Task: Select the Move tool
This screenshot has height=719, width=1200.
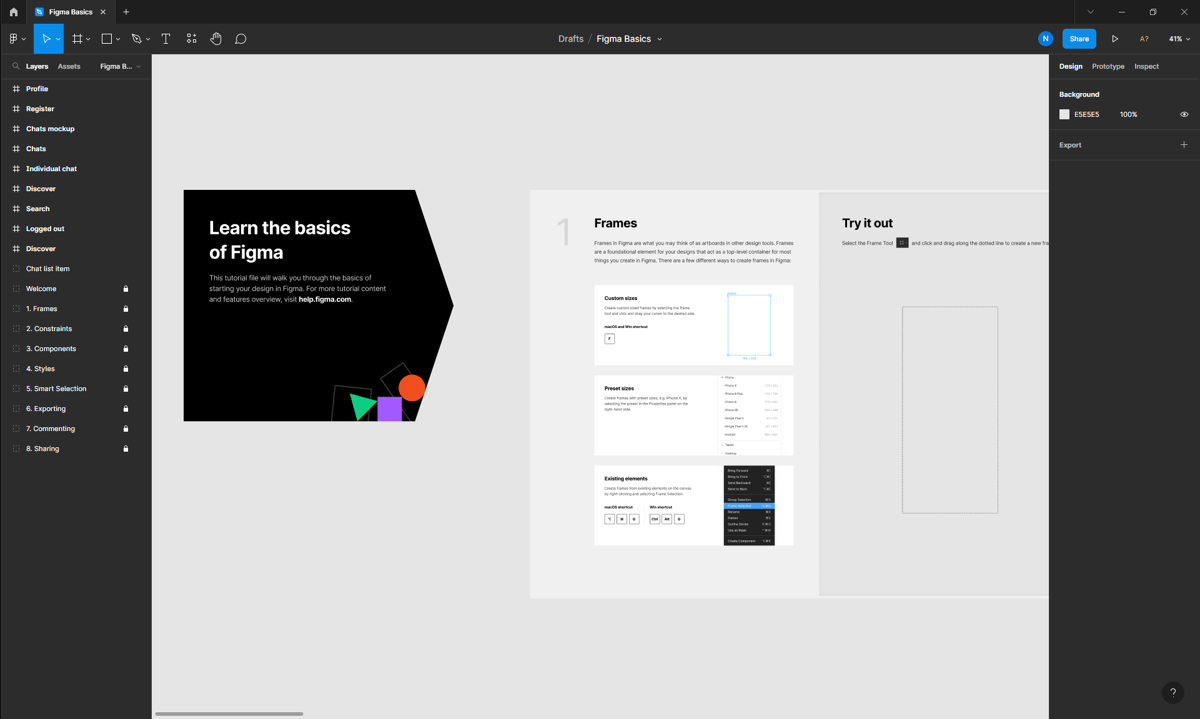Action: click(45, 39)
